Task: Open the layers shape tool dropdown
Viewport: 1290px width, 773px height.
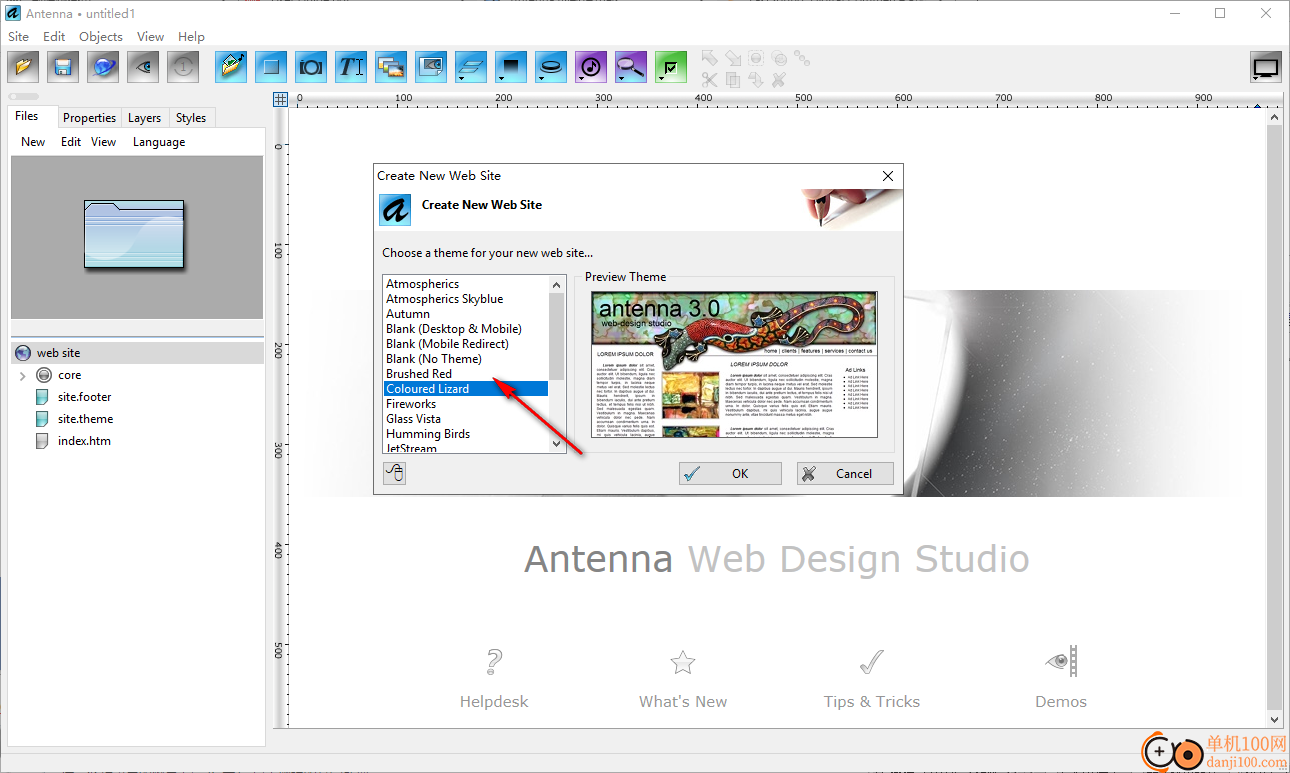Action: [x=471, y=67]
